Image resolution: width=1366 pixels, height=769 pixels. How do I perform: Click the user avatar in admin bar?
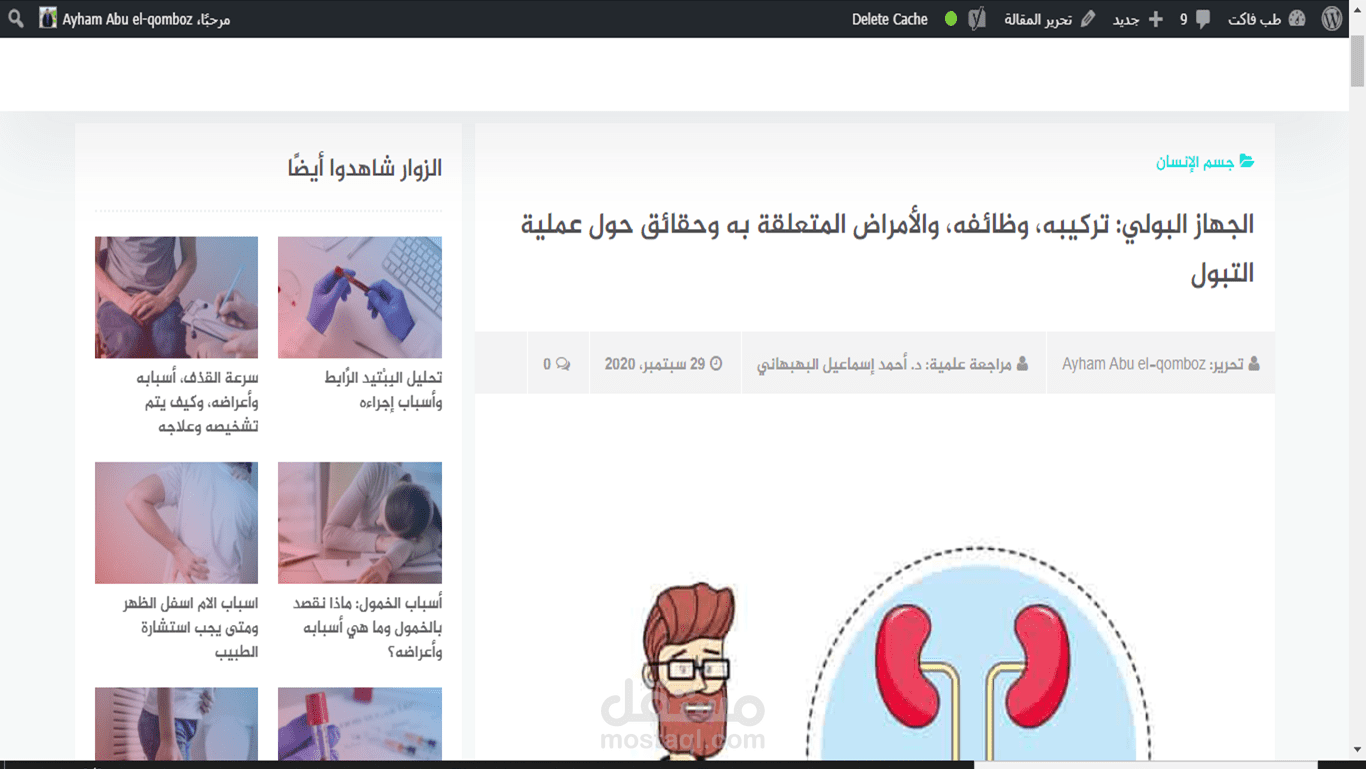click(48, 19)
